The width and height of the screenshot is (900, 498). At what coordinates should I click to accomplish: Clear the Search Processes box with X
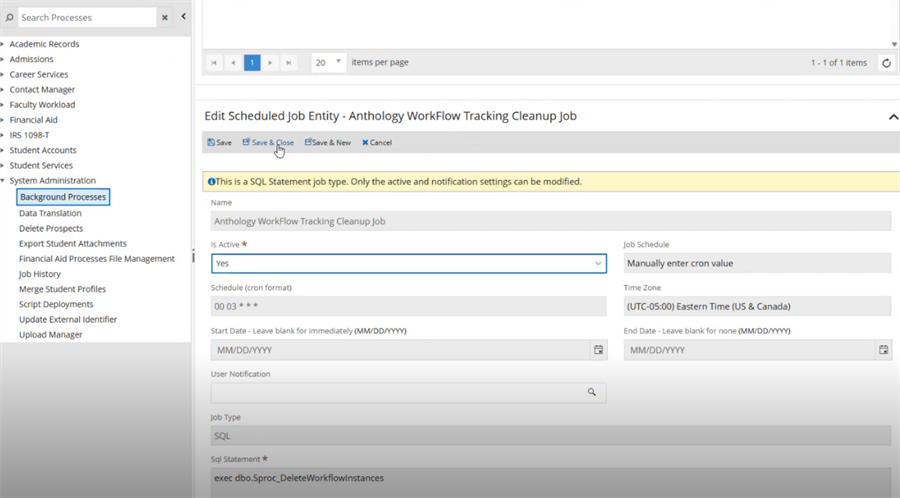tap(165, 17)
